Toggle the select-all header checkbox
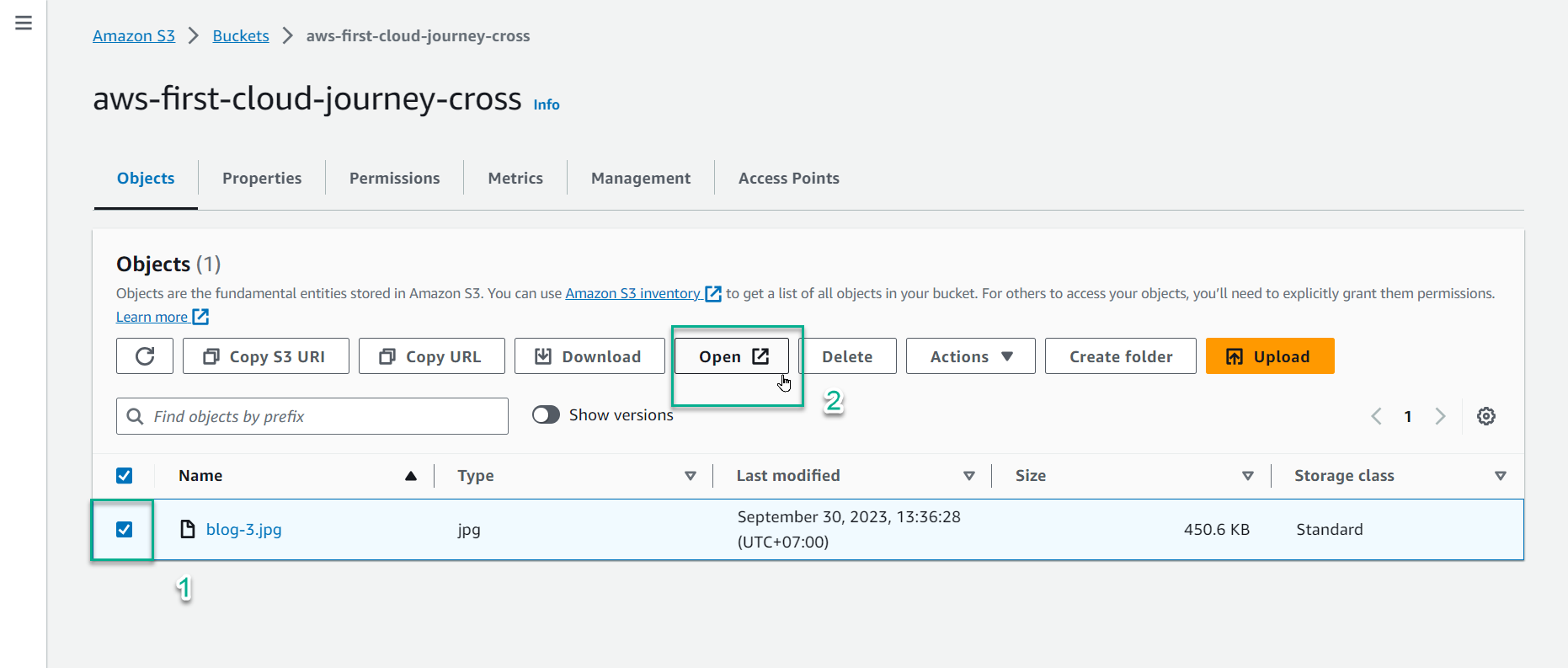Screen dimensions: 1568x668 click(x=125, y=476)
